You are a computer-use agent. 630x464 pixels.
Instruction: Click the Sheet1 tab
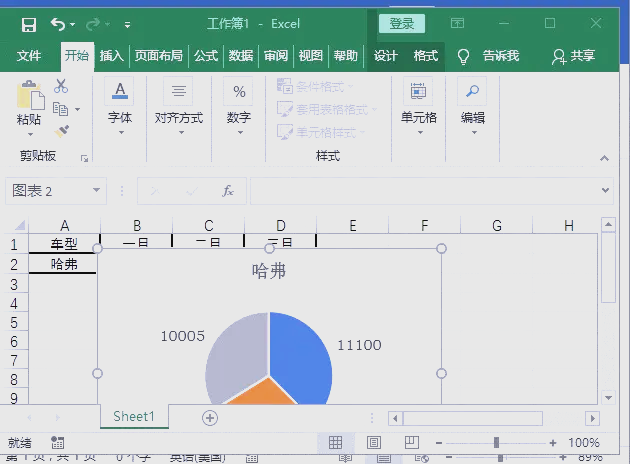134,416
